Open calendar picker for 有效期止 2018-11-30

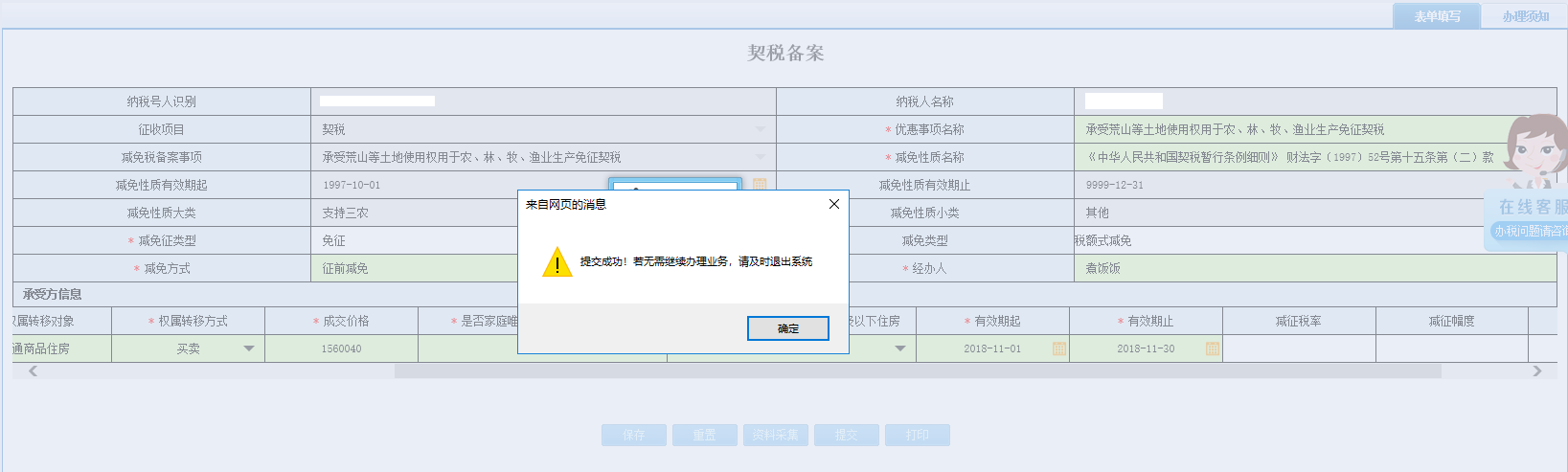pyautogui.click(x=1212, y=349)
